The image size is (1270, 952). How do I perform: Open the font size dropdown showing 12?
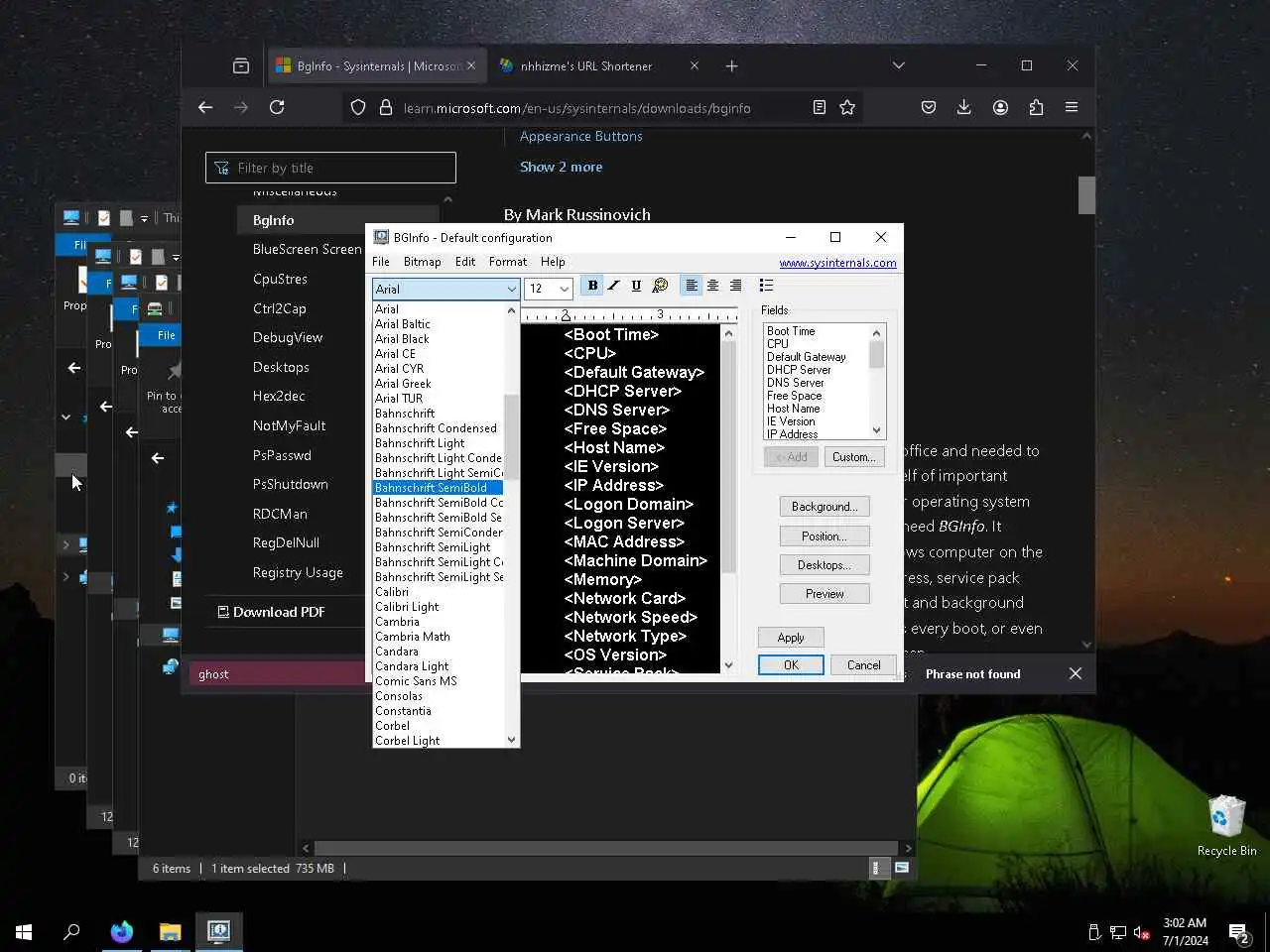549,289
